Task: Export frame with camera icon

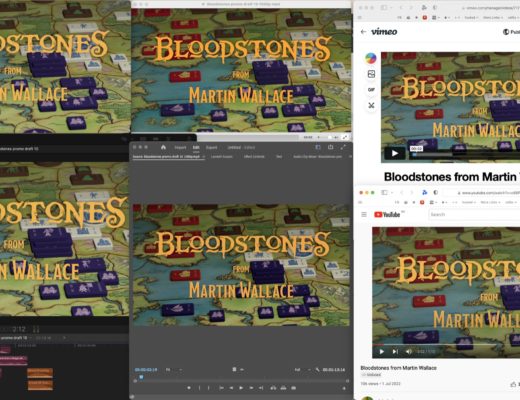Action: pos(294,388)
